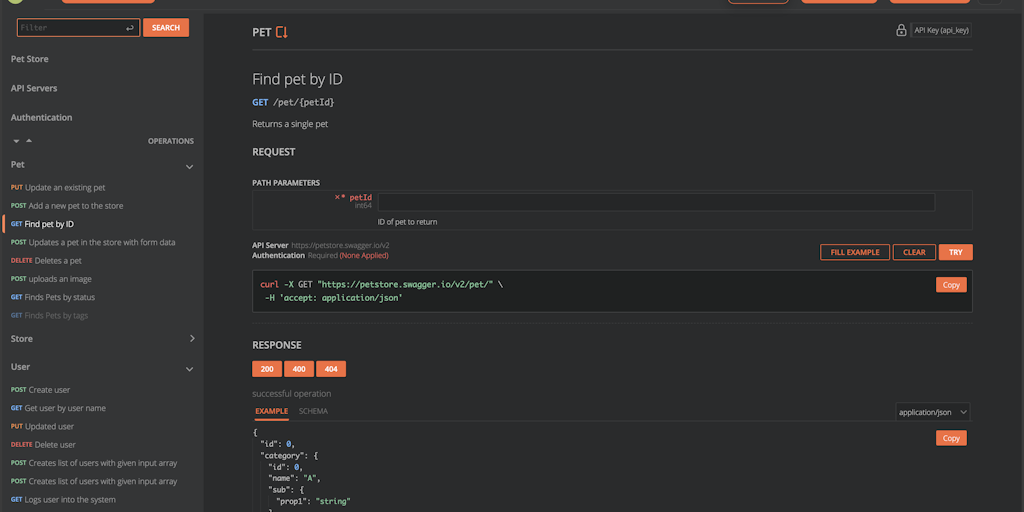Collapse all operations with the up arrow
Viewport: 1024px width, 512px height.
[x=29, y=141]
